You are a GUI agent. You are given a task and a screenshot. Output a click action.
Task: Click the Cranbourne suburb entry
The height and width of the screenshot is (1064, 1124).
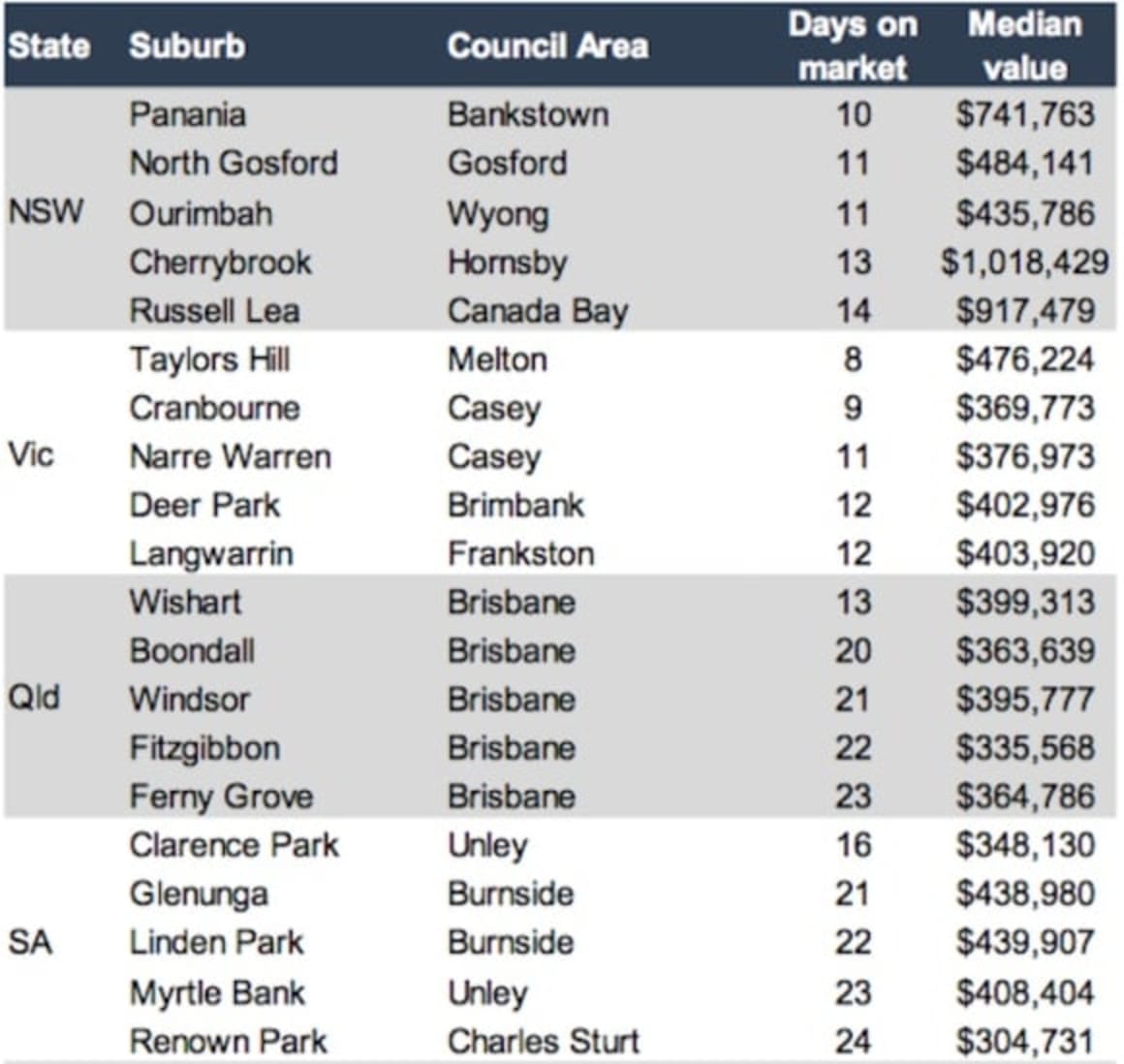pos(215,407)
